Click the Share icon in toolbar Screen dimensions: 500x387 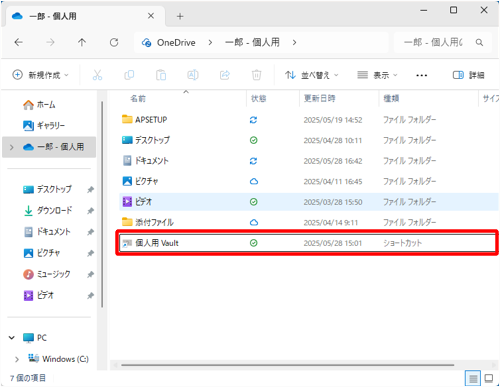tap(225, 75)
